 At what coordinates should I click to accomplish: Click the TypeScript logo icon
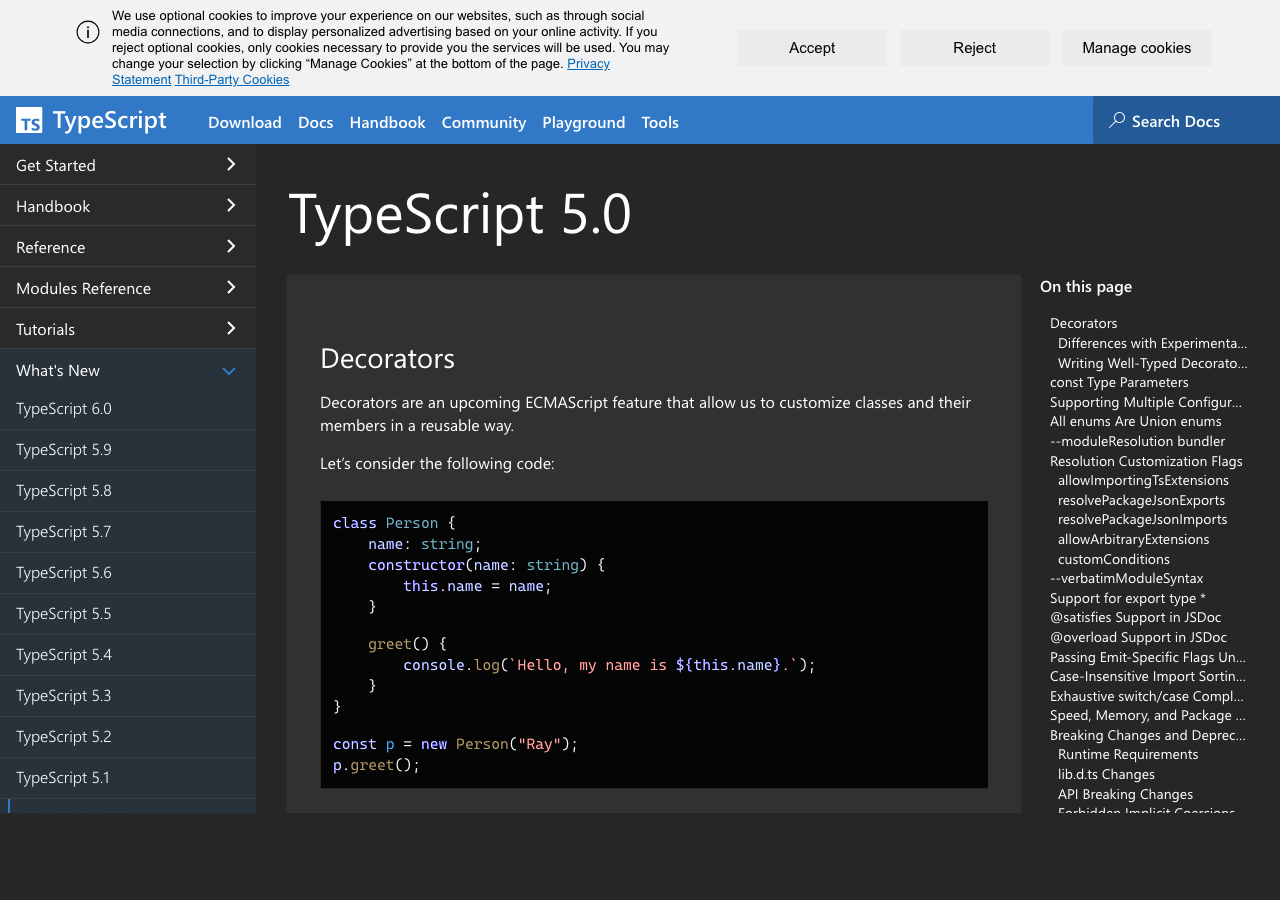(29, 120)
